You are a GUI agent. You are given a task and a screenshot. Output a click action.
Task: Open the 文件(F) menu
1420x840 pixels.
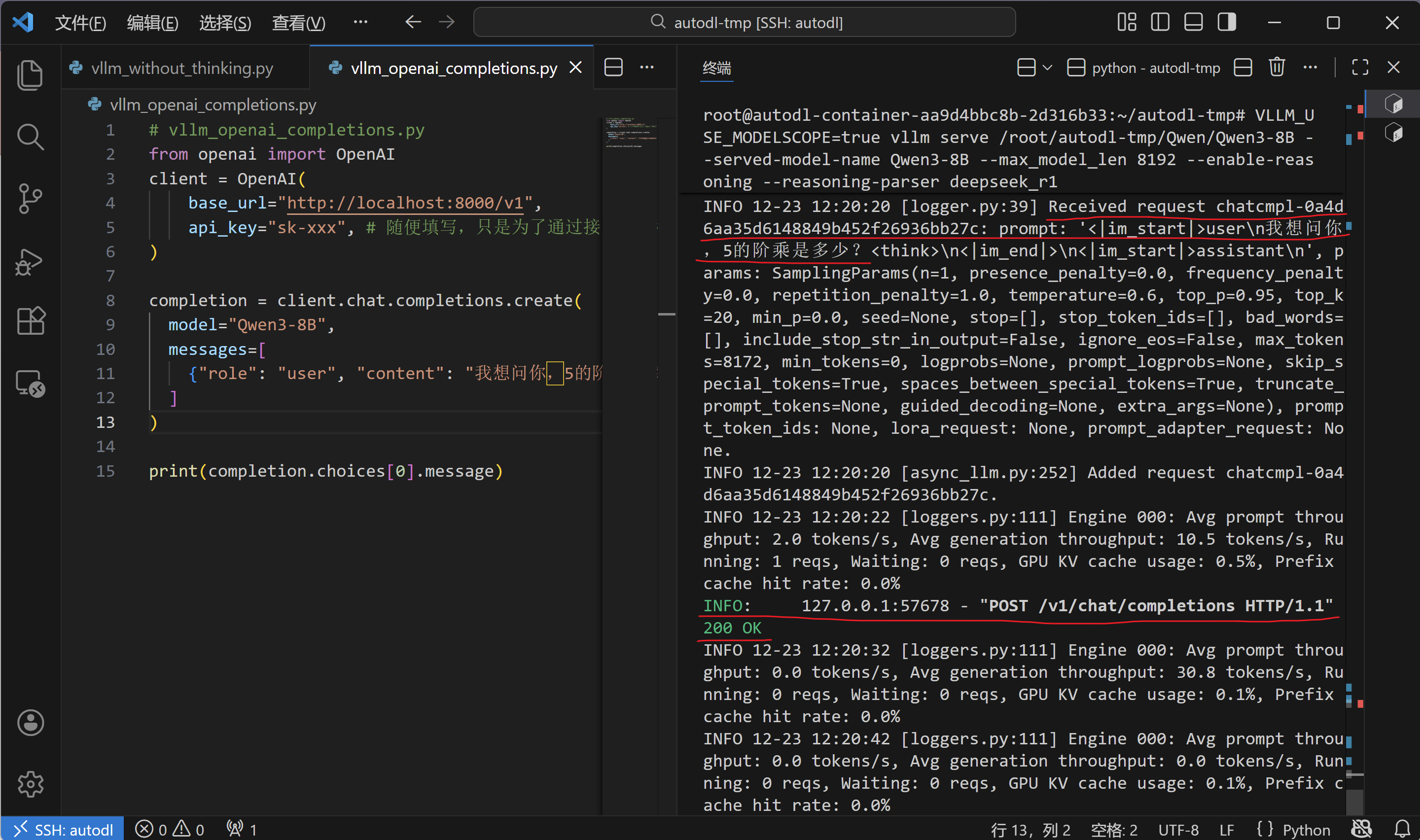[80, 23]
